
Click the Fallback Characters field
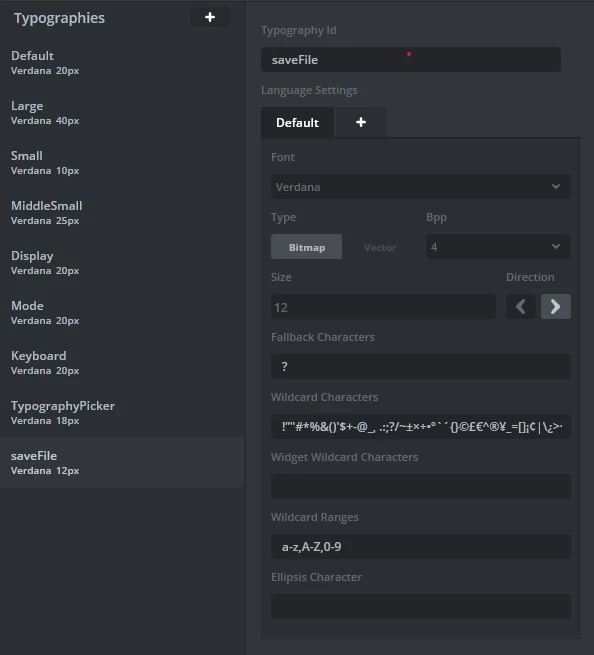421,367
